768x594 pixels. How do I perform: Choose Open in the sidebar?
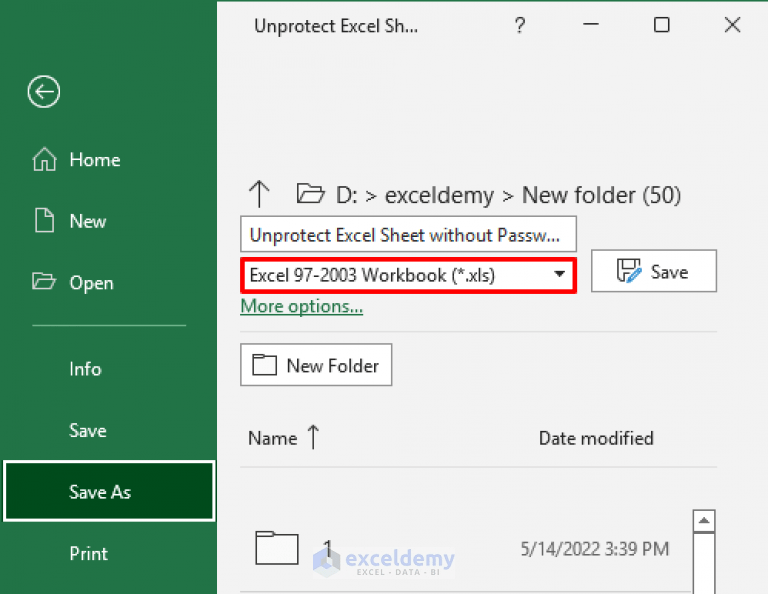pyautogui.click(x=73, y=283)
